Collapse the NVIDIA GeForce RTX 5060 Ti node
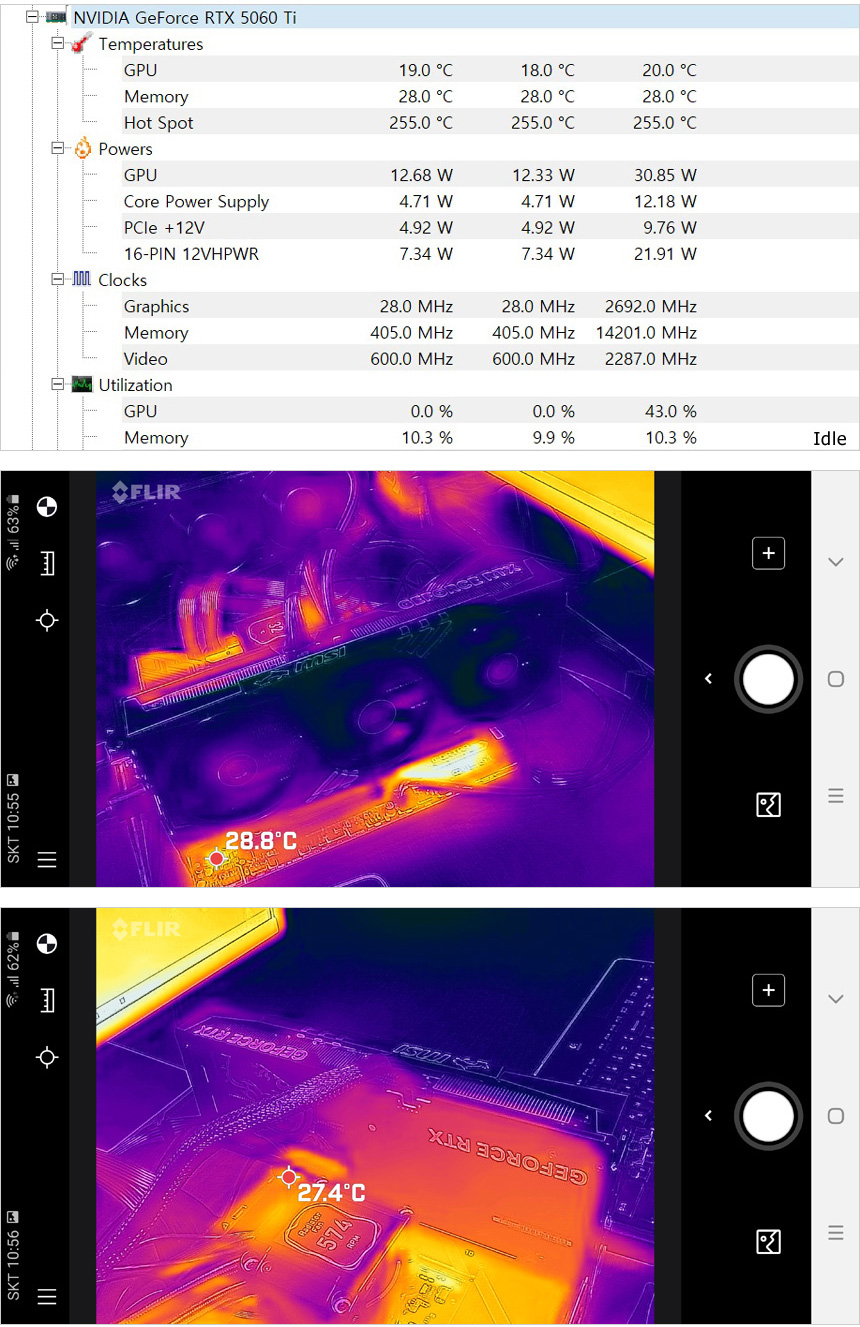The height and width of the screenshot is (1327, 860). point(33,18)
